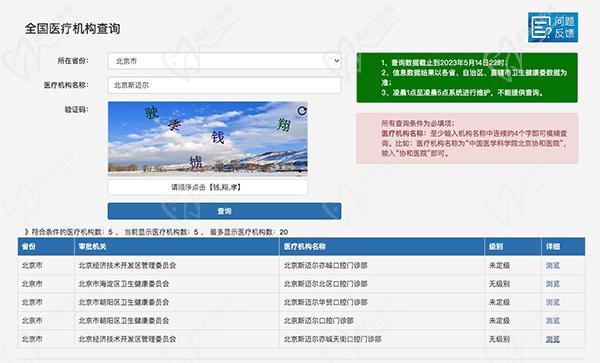
Task: Select captcha character 驶
Action: click(152, 112)
